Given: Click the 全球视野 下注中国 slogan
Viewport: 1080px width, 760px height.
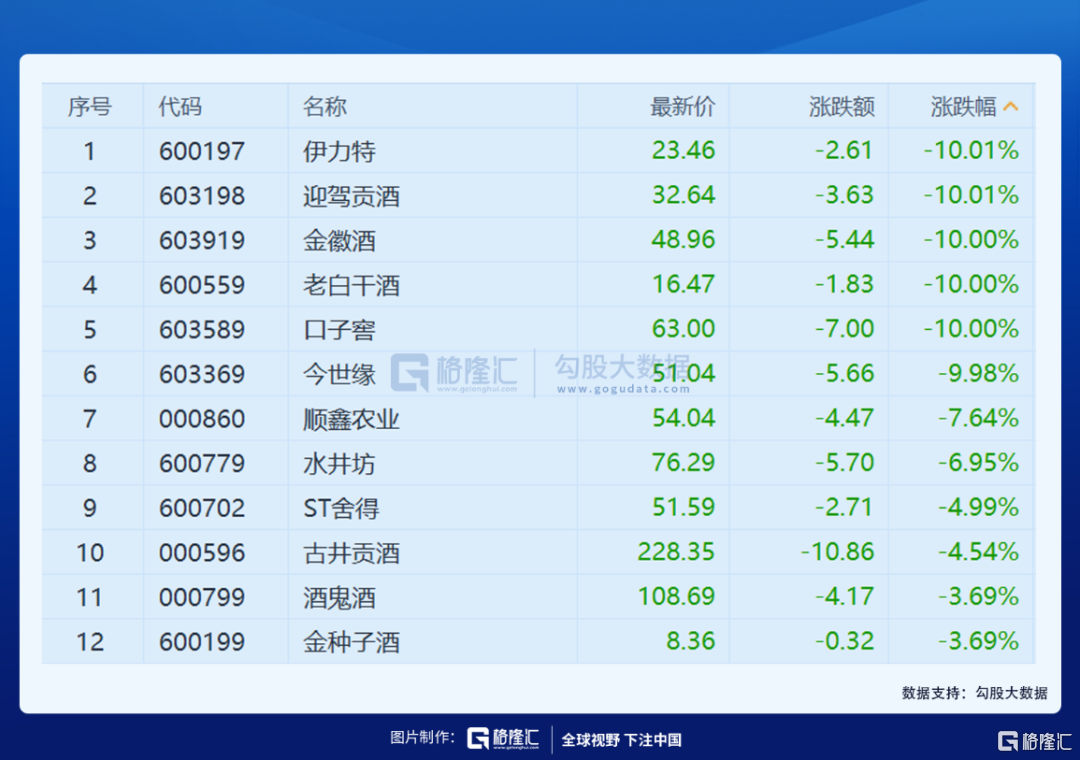Looking at the screenshot, I should [x=621, y=740].
